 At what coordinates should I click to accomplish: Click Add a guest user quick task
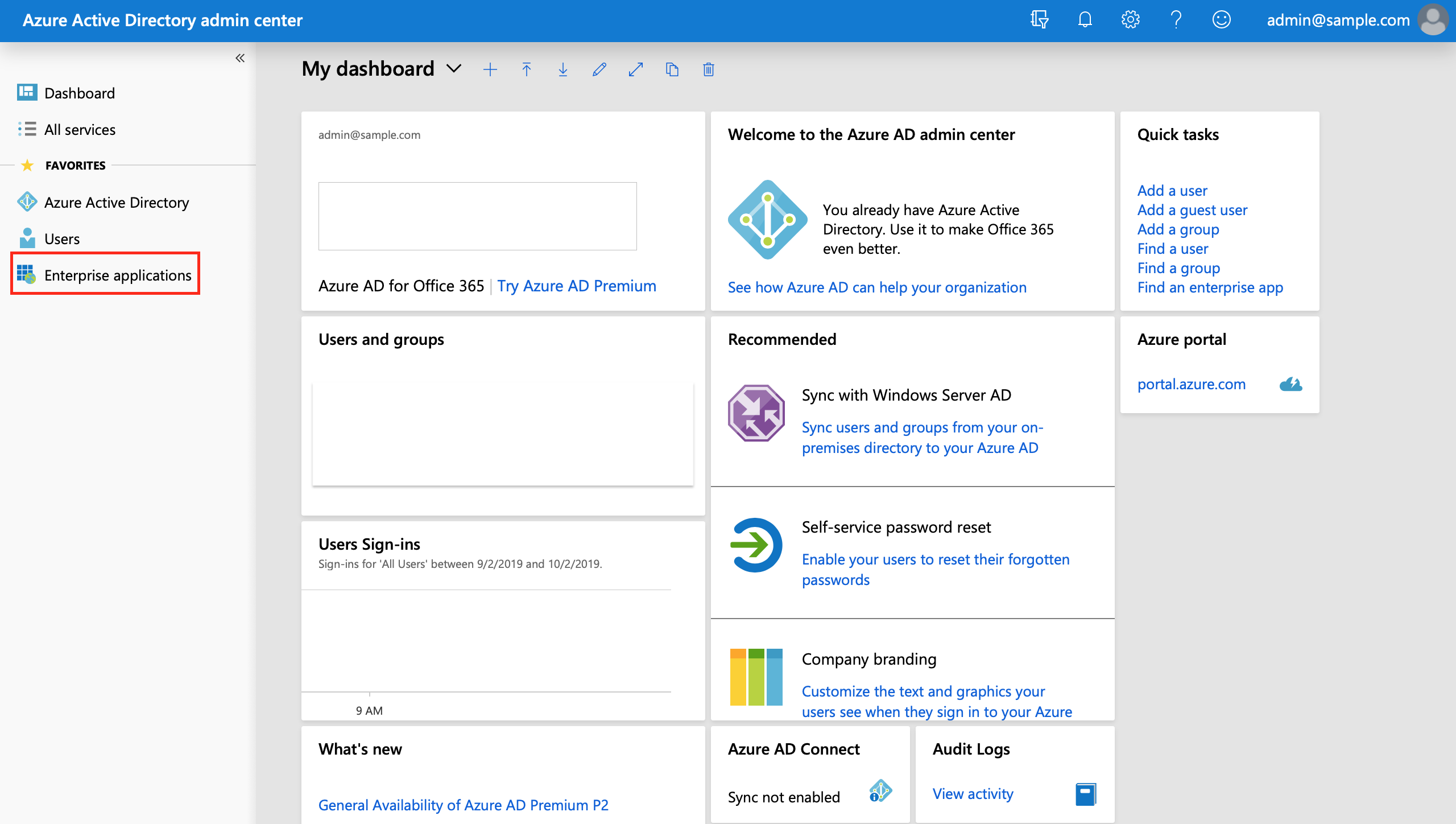1192,210
